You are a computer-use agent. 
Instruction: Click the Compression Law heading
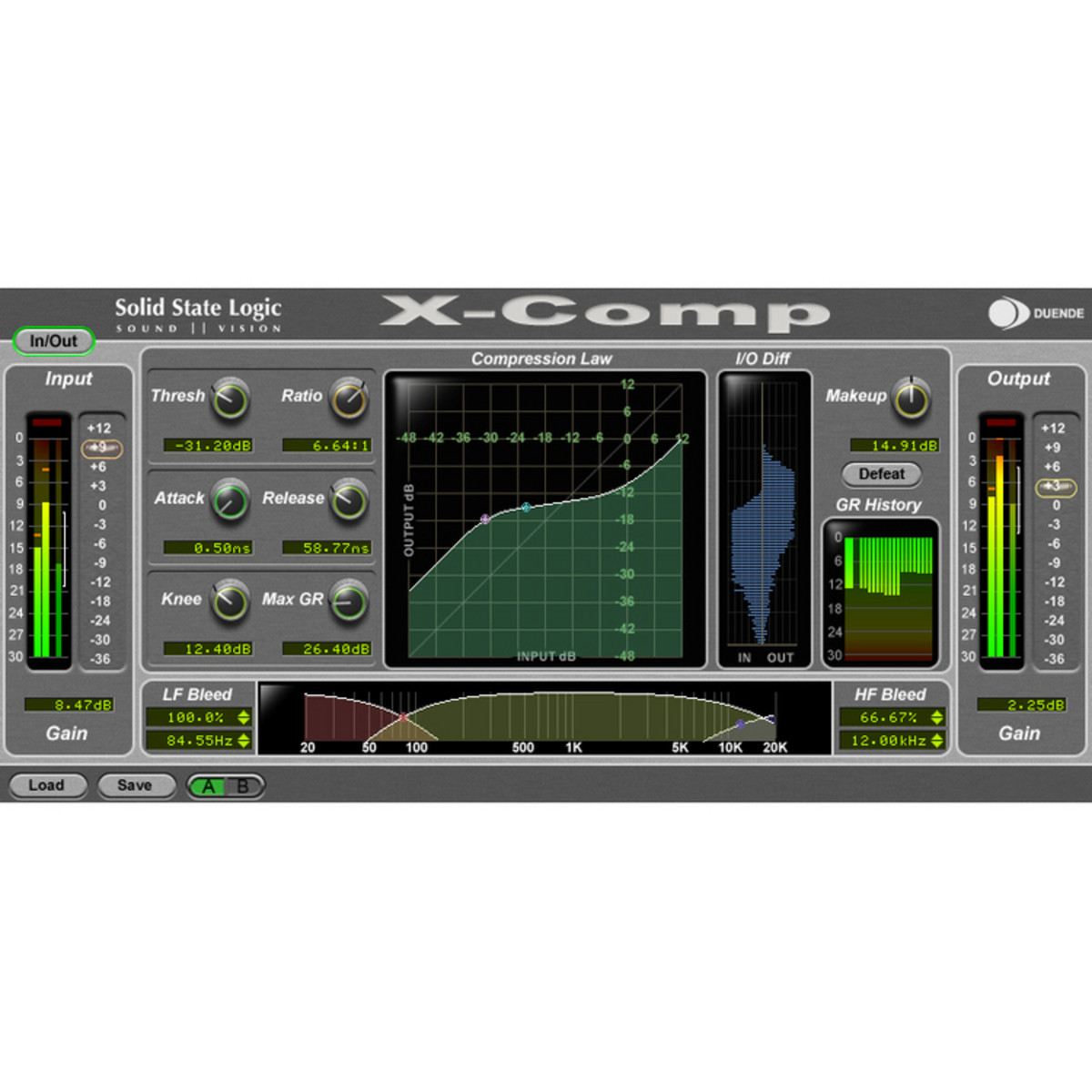coord(541,359)
